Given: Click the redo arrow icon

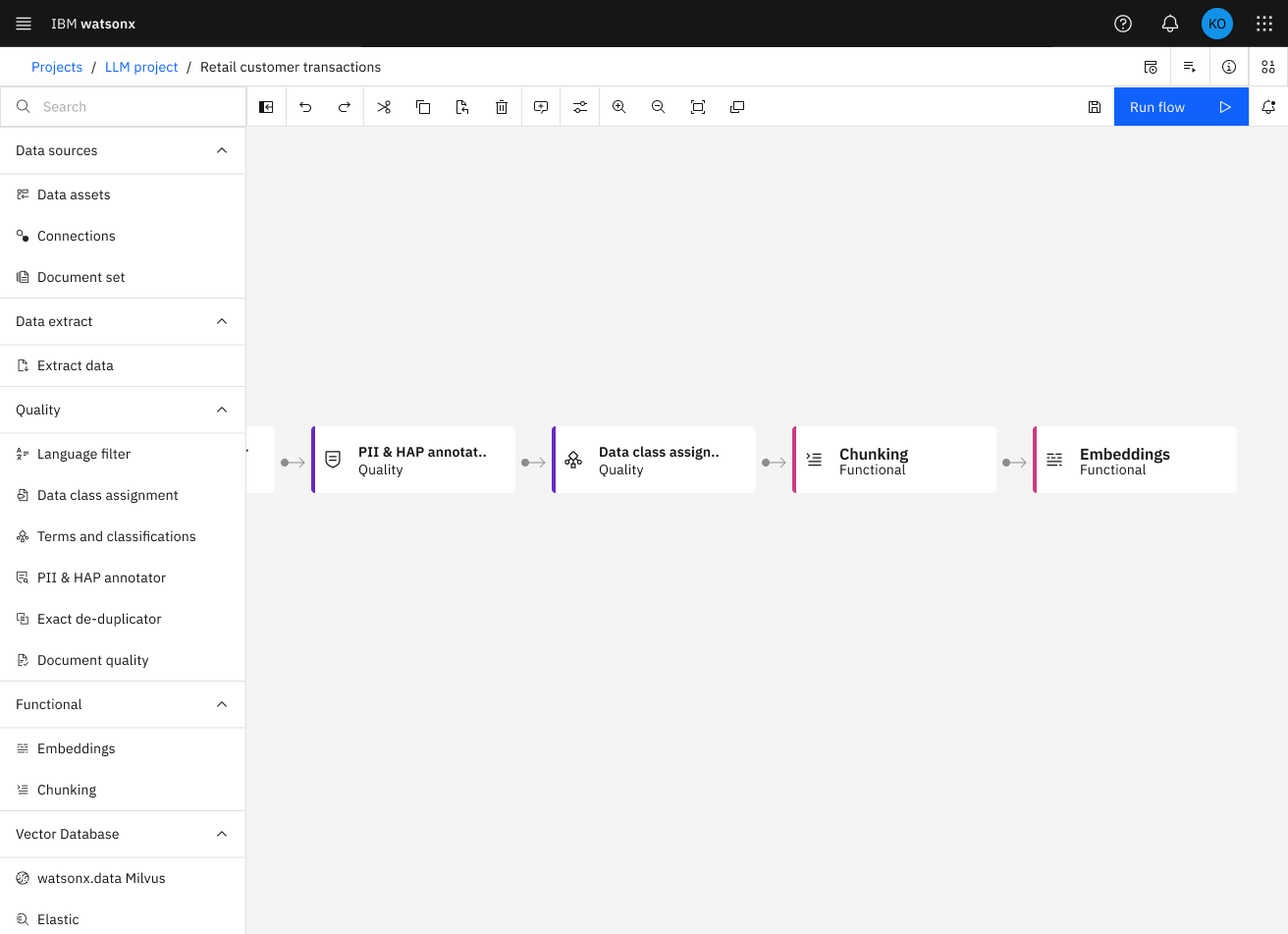Looking at the screenshot, I should (x=345, y=107).
